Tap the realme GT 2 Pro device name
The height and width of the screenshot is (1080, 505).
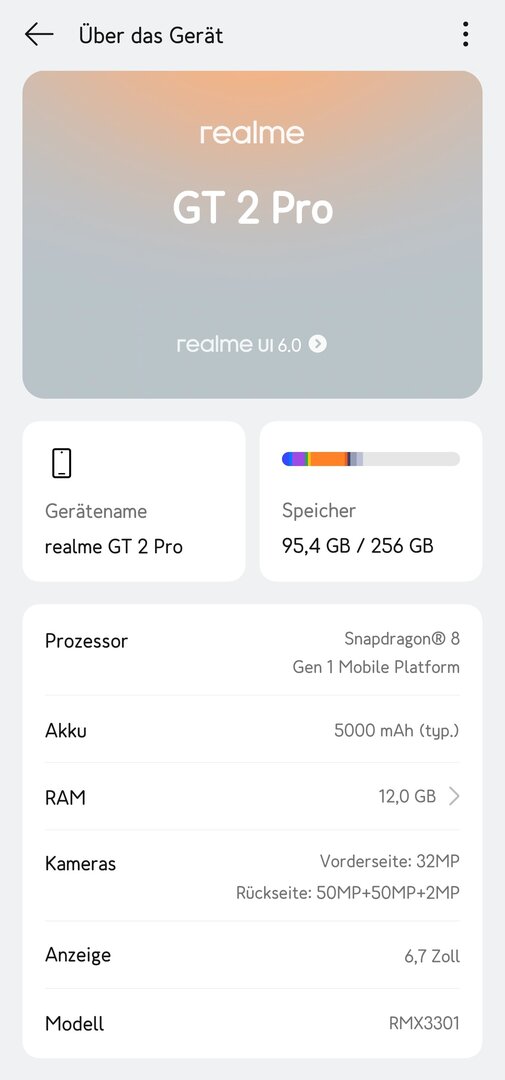114,547
